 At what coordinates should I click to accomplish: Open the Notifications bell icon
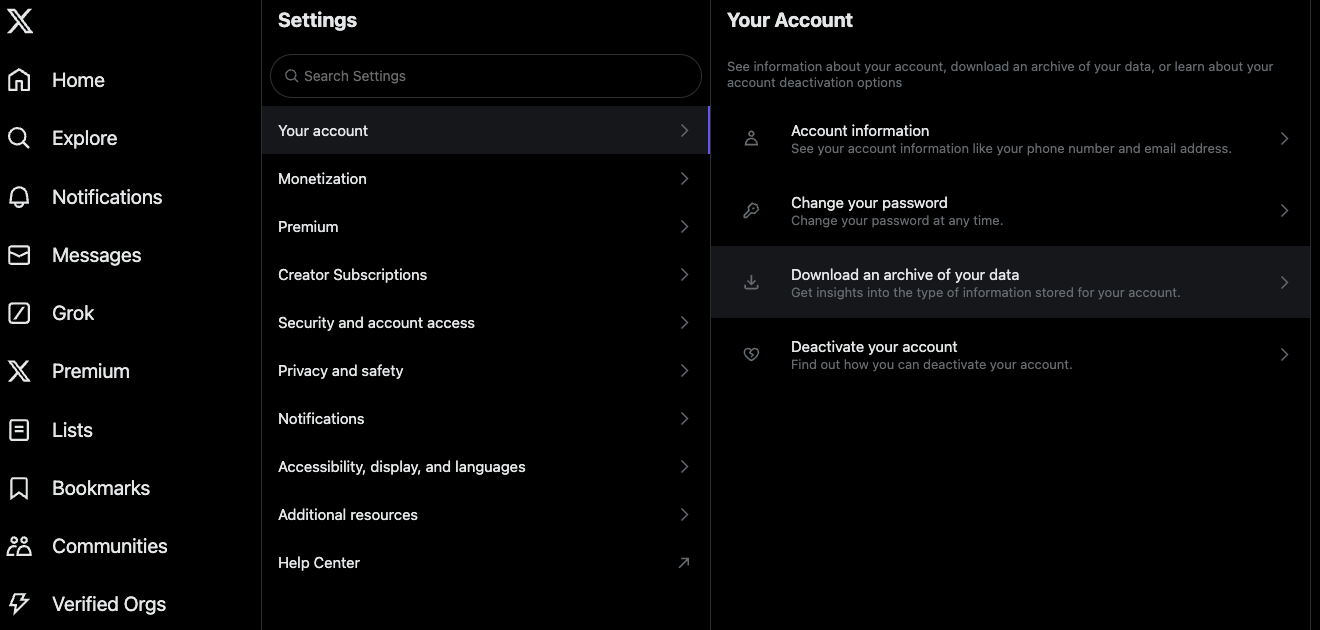coord(20,196)
